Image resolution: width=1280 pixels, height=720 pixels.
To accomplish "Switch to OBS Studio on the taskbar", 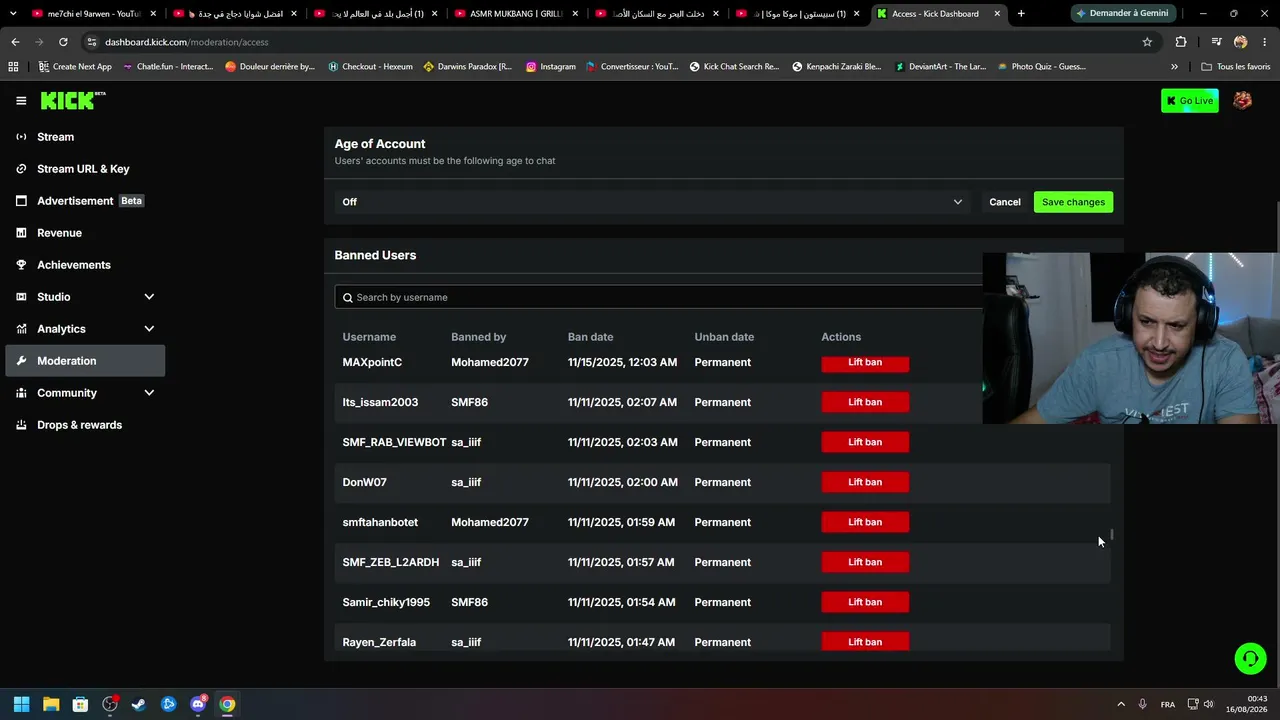I will click(110, 704).
